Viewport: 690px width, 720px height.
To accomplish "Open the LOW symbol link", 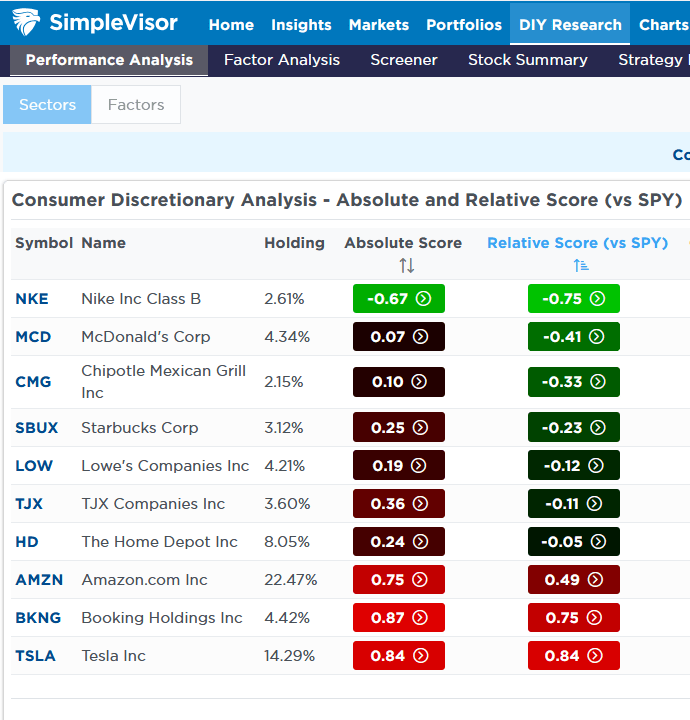I will [x=34, y=466].
